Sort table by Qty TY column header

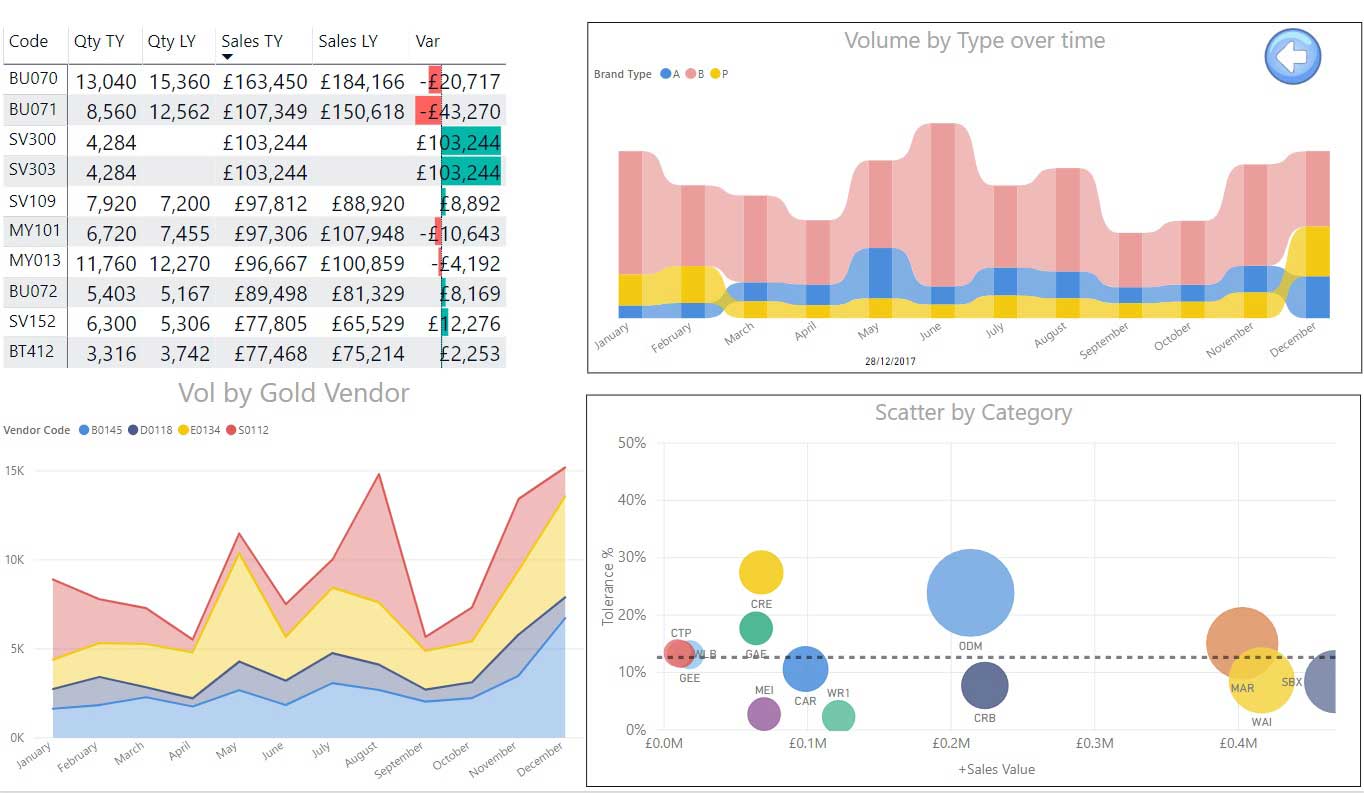[99, 41]
